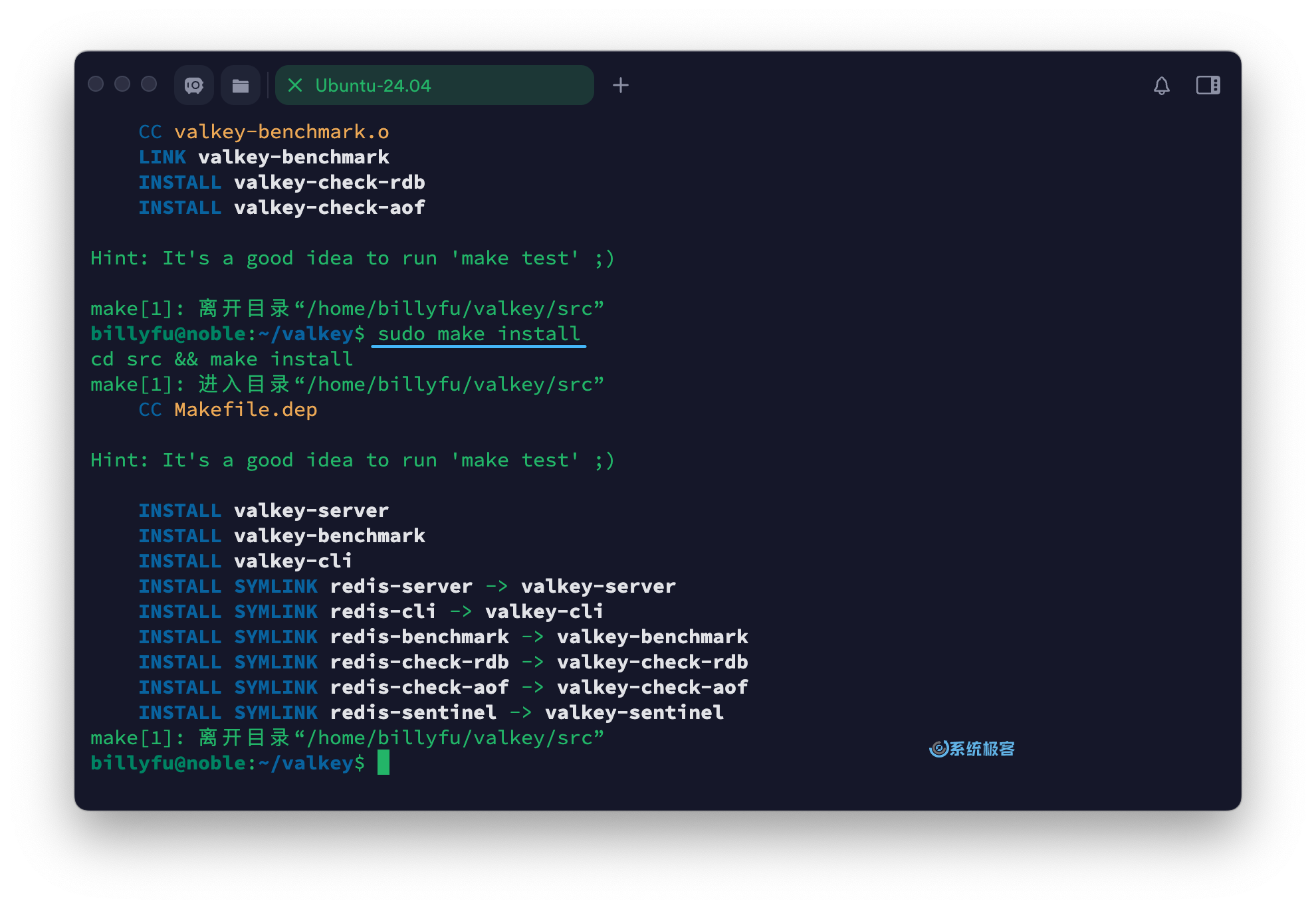The image size is (1316, 909).
Task: Click the terminal cursor at the last prompt
Action: pos(384,763)
